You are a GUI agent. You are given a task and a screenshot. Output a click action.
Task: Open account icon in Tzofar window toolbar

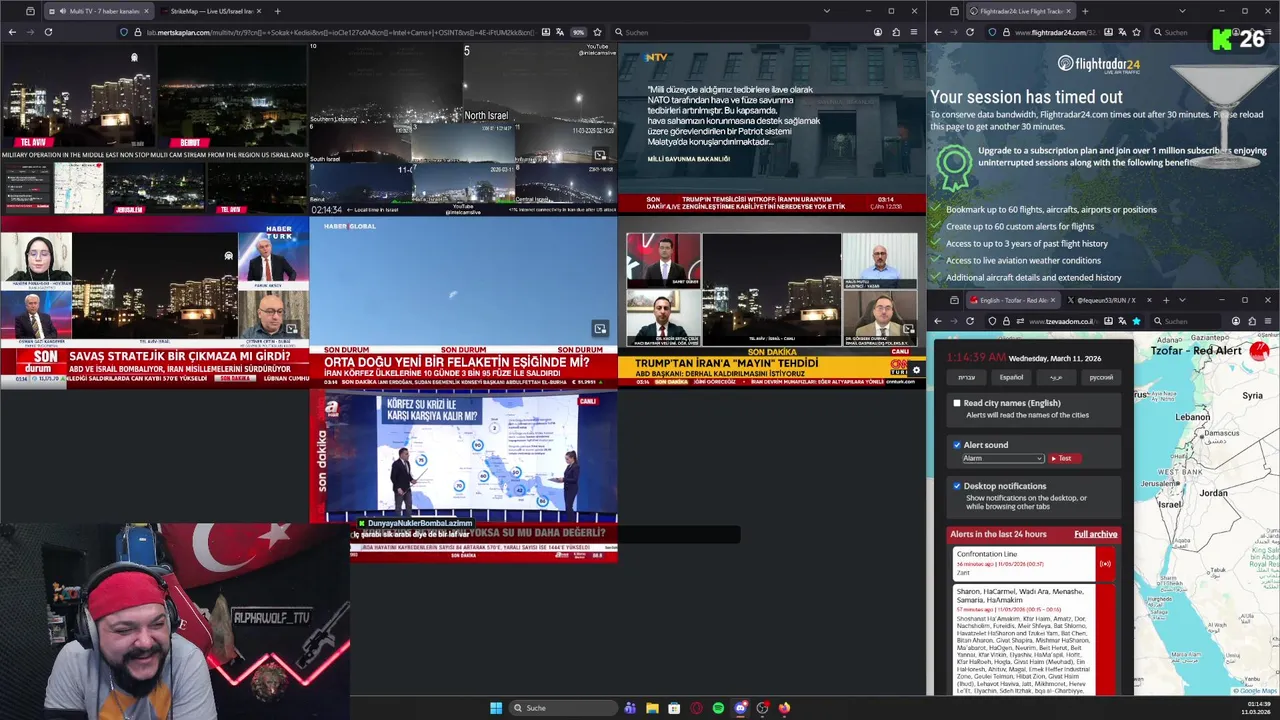coord(1235,321)
